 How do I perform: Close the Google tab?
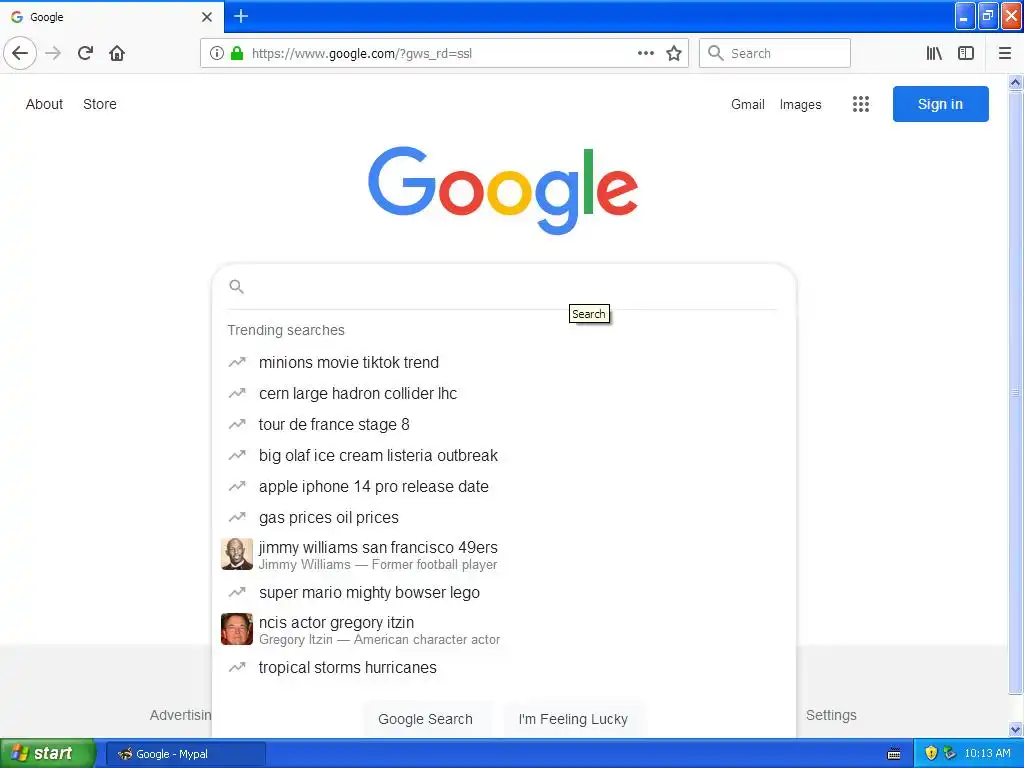point(206,17)
